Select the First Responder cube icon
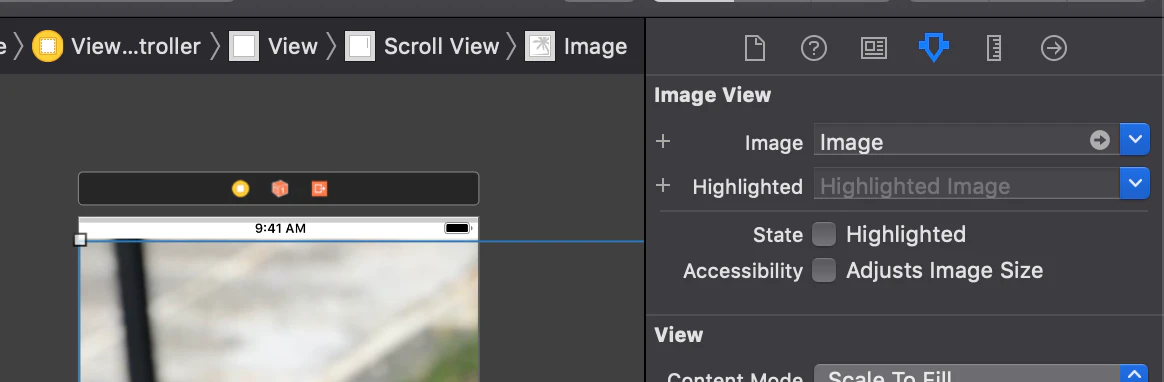The height and width of the screenshot is (382, 1164). pyautogui.click(x=279, y=188)
